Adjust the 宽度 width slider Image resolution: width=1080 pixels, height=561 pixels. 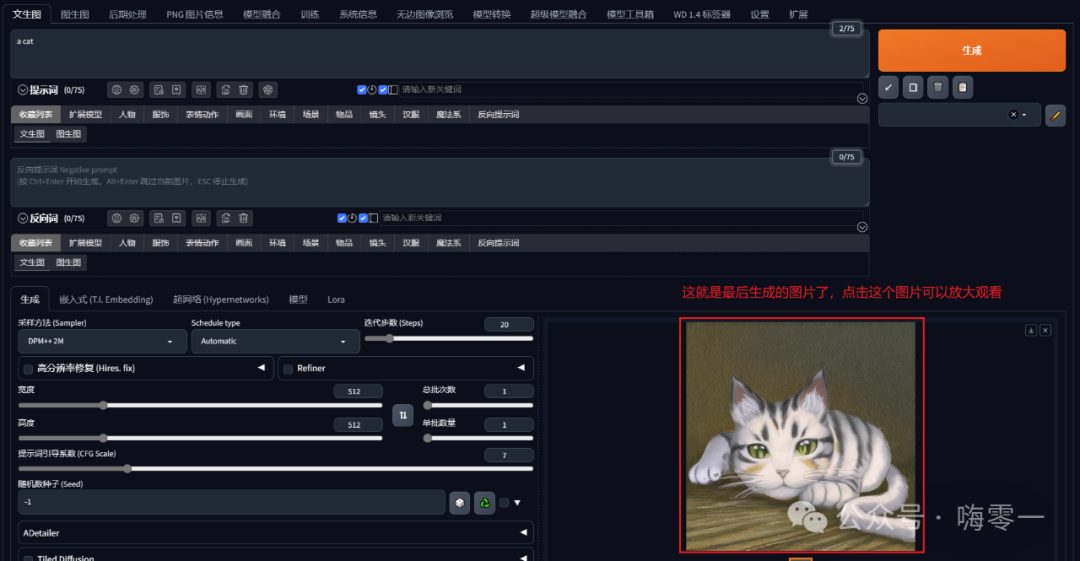(200, 405)
